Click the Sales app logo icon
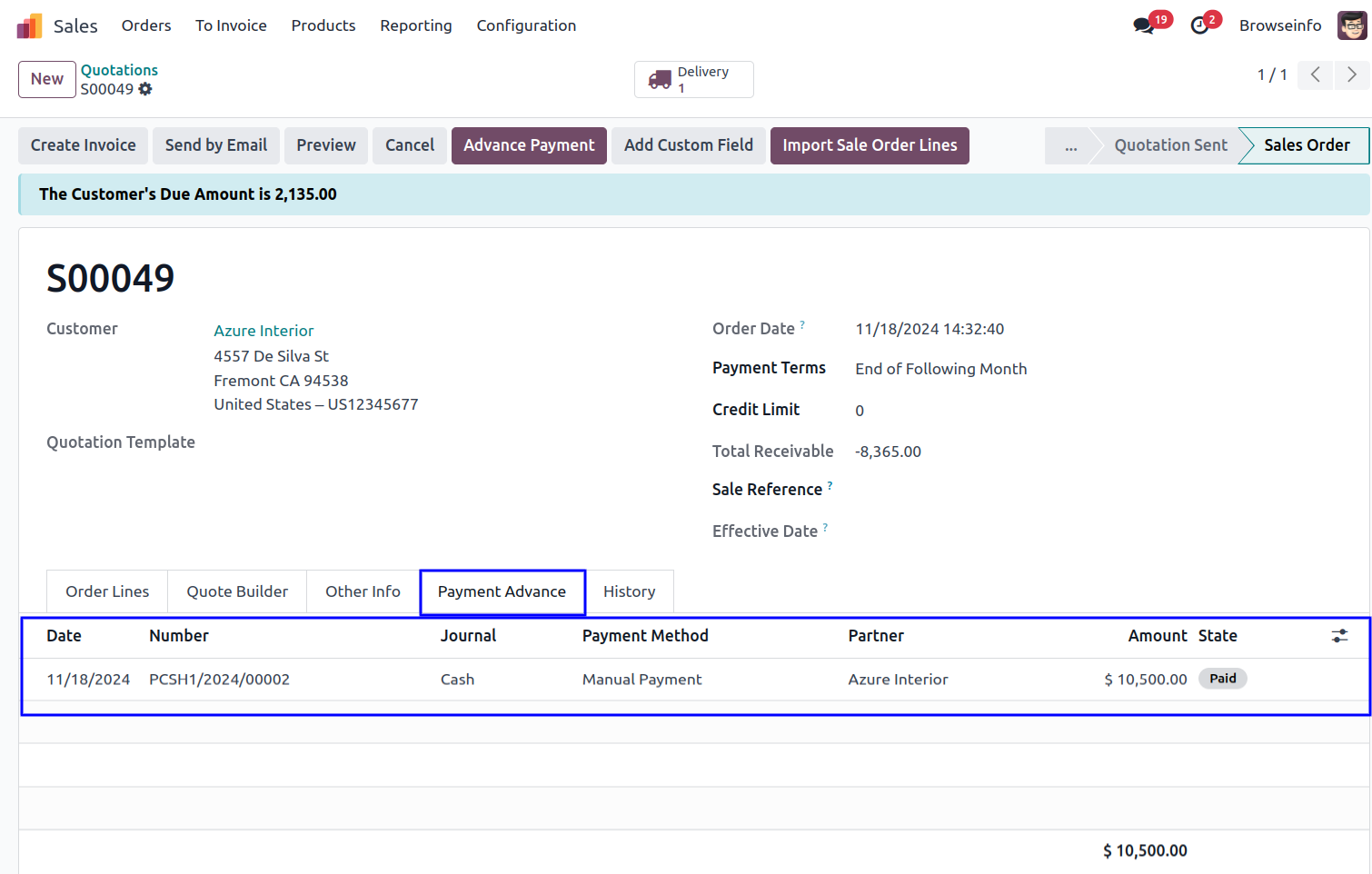The height and width of the screenshot is (874, 1372). (29, 26)
